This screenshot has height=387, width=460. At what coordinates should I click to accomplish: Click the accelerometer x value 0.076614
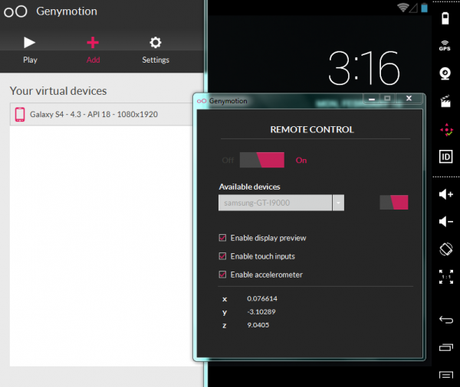[262, 299]
